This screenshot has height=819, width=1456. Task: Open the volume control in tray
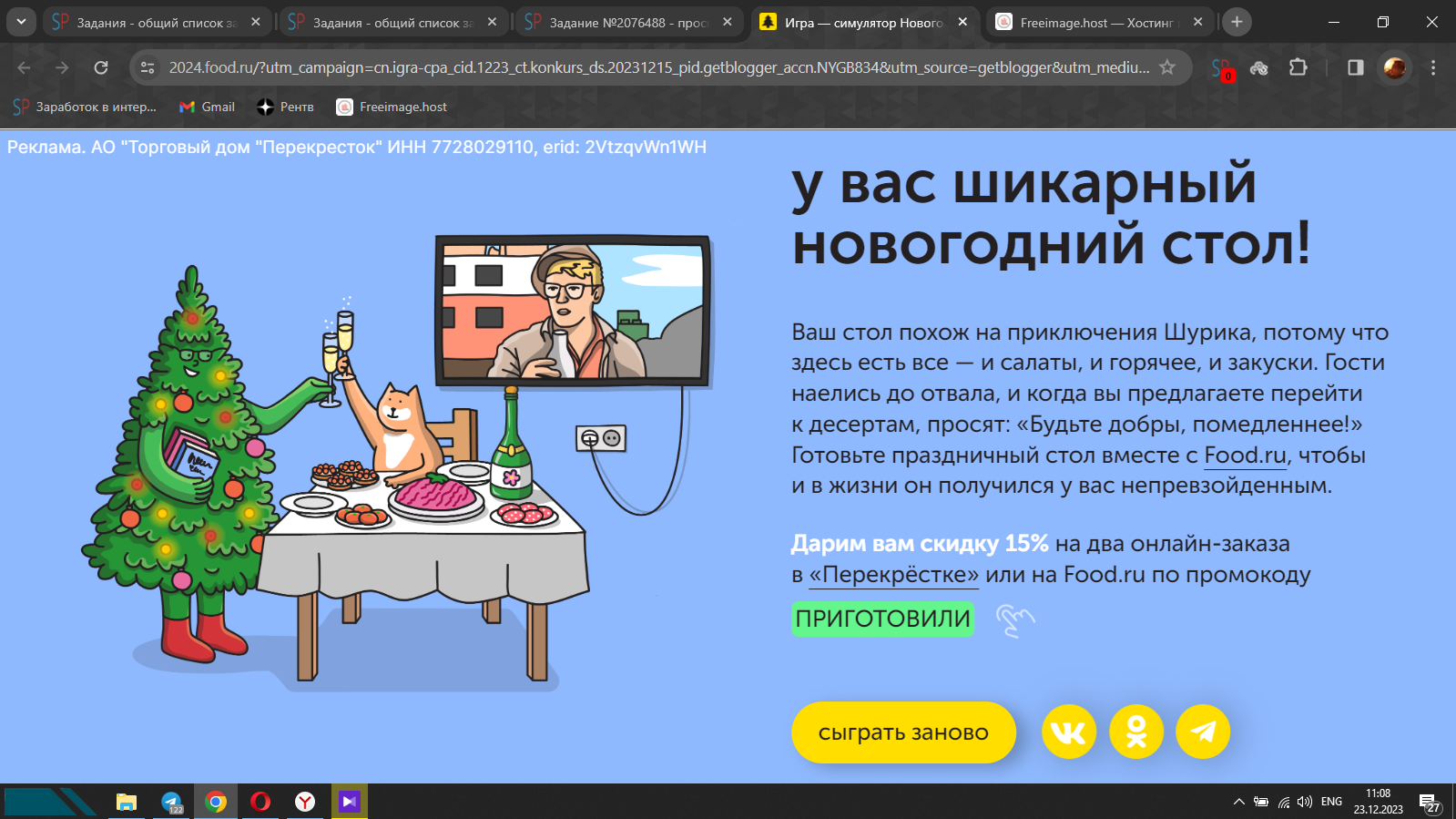[1305, 802]
